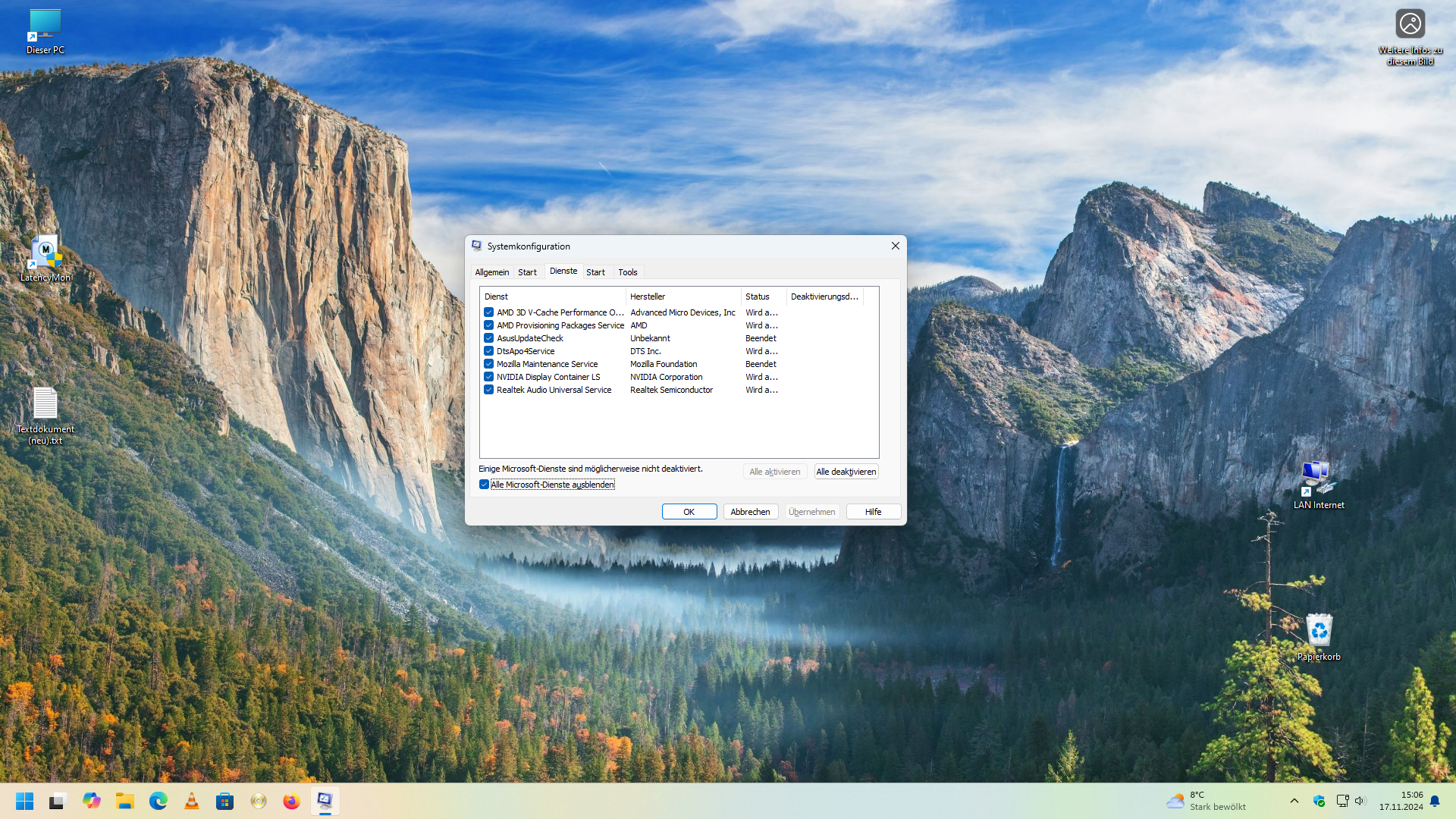Viewport: 1456px width, 819px height.
Task: Expand hidden system tray icons chevron
Action: (x=1294, y=801)
